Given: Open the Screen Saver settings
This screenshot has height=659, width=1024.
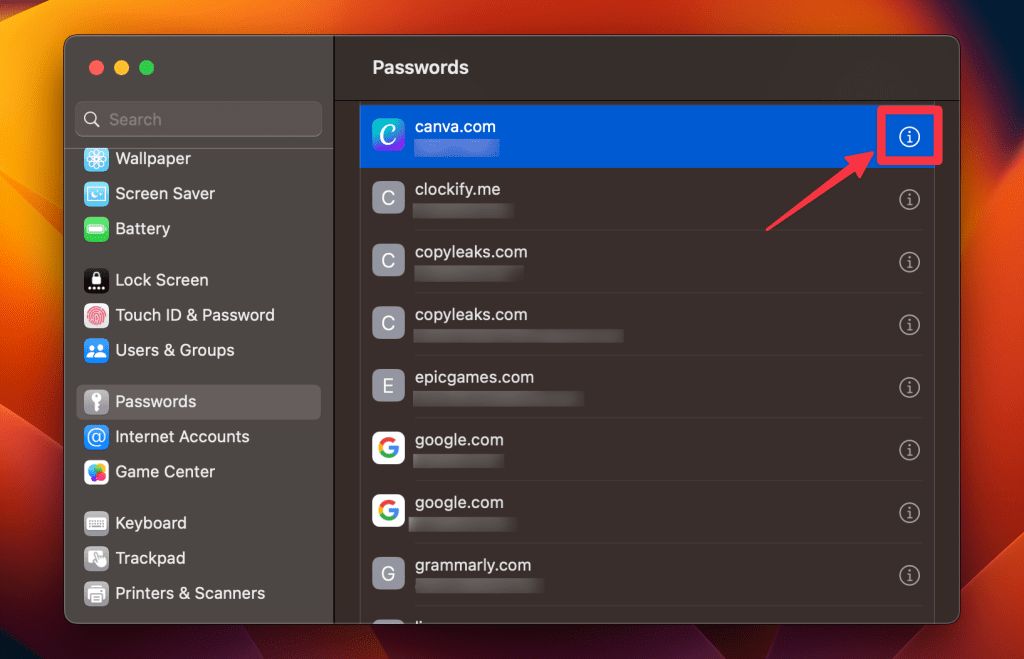Looking at the screenshot, I should click(x=164, y=194).
